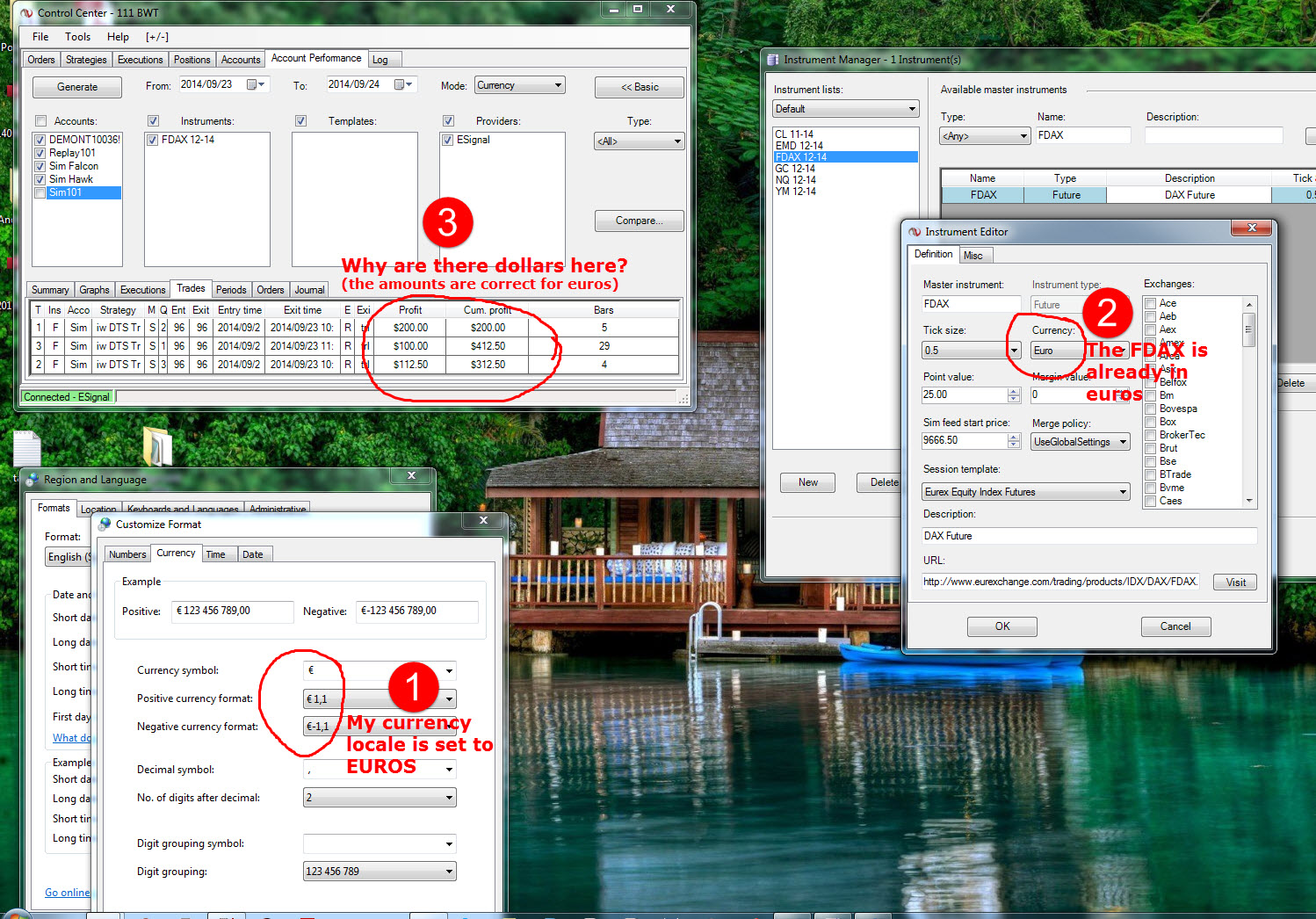This screenshot has width=1316, height=919.
Task: Open the Journal sub-tab
Action: tap(309, 290)
